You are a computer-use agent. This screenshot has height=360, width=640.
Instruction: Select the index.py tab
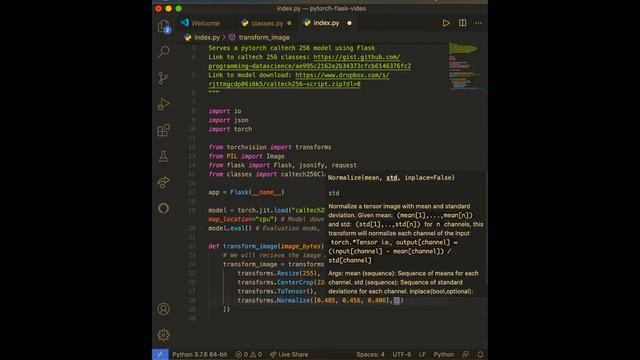point(326,23)
